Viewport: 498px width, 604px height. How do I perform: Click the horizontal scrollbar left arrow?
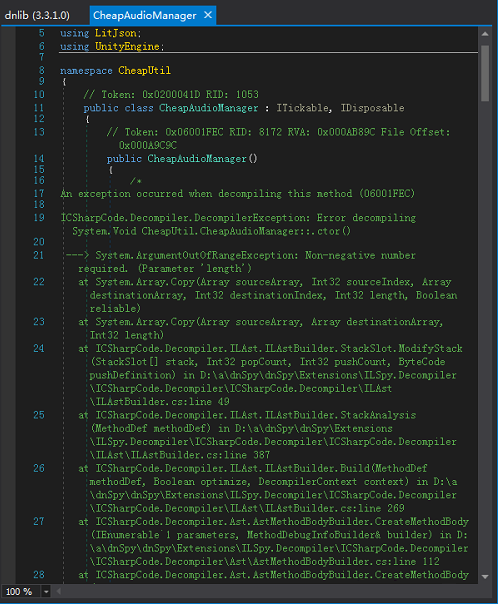coord(59,591)
